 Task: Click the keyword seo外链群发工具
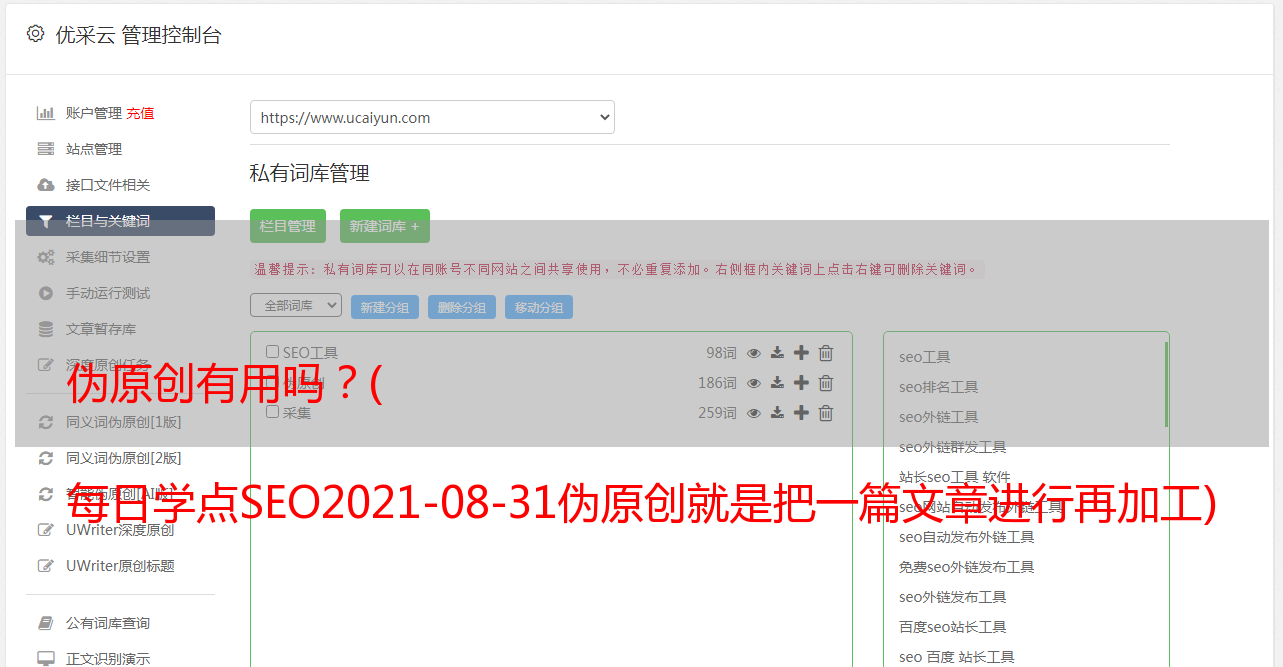coord(952,447)
